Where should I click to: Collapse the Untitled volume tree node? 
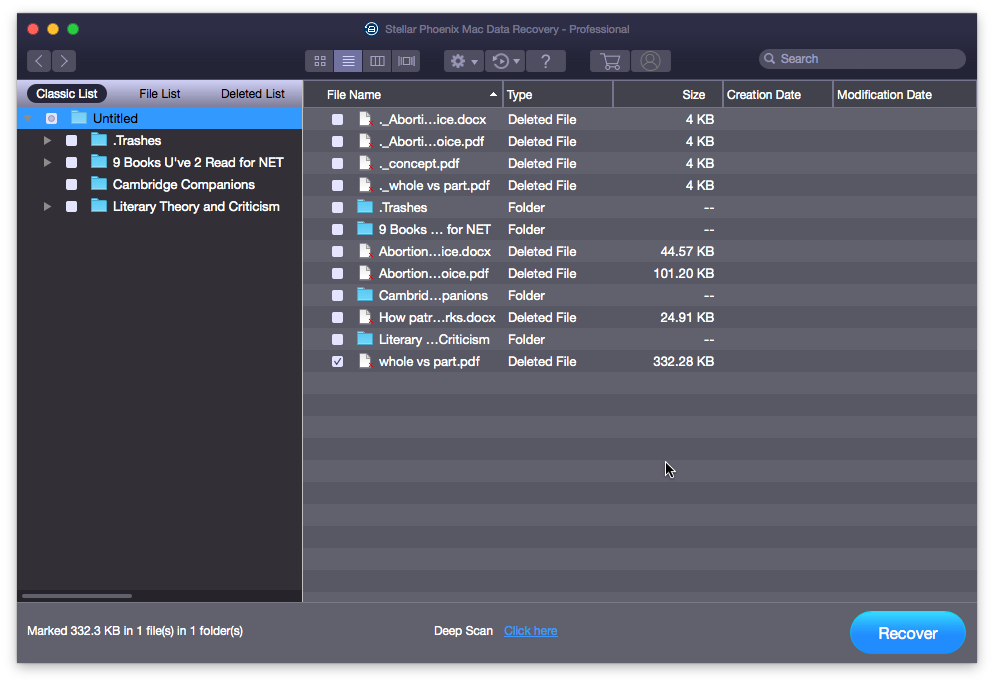pyautogui.click(x=28, y=119)
